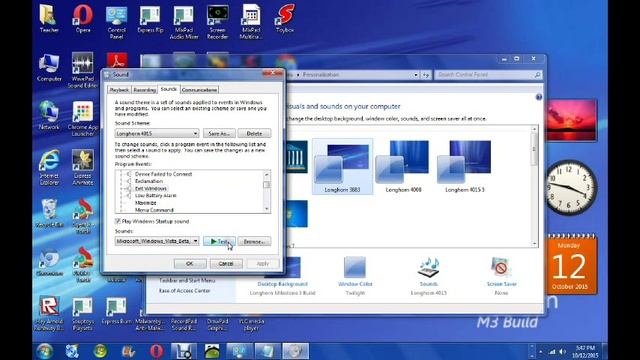
Task: Click the Delete scheme button
Action: pyautogui.click(x=254, y=133)
